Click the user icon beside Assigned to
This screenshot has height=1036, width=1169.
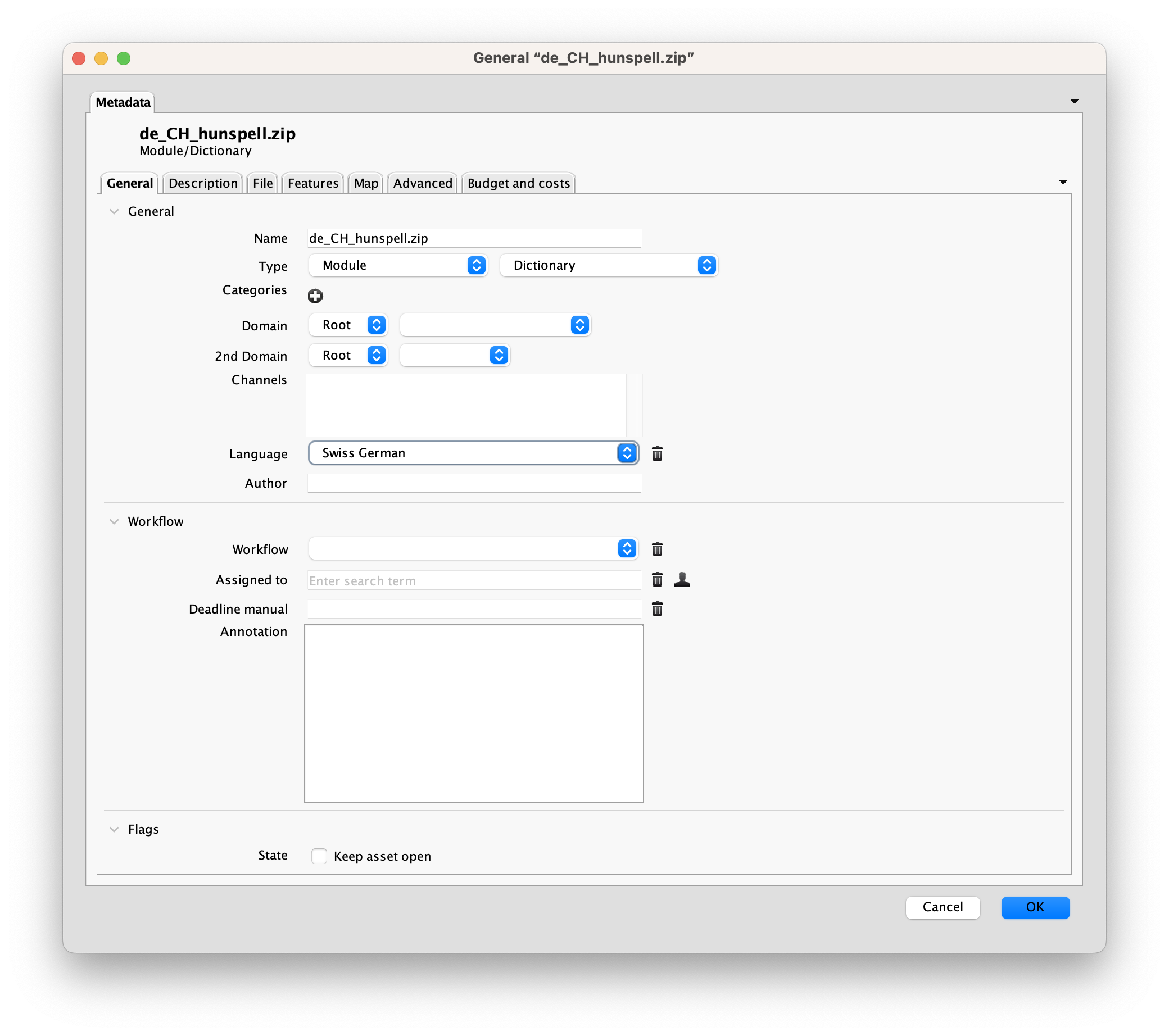tap(682, 580)
